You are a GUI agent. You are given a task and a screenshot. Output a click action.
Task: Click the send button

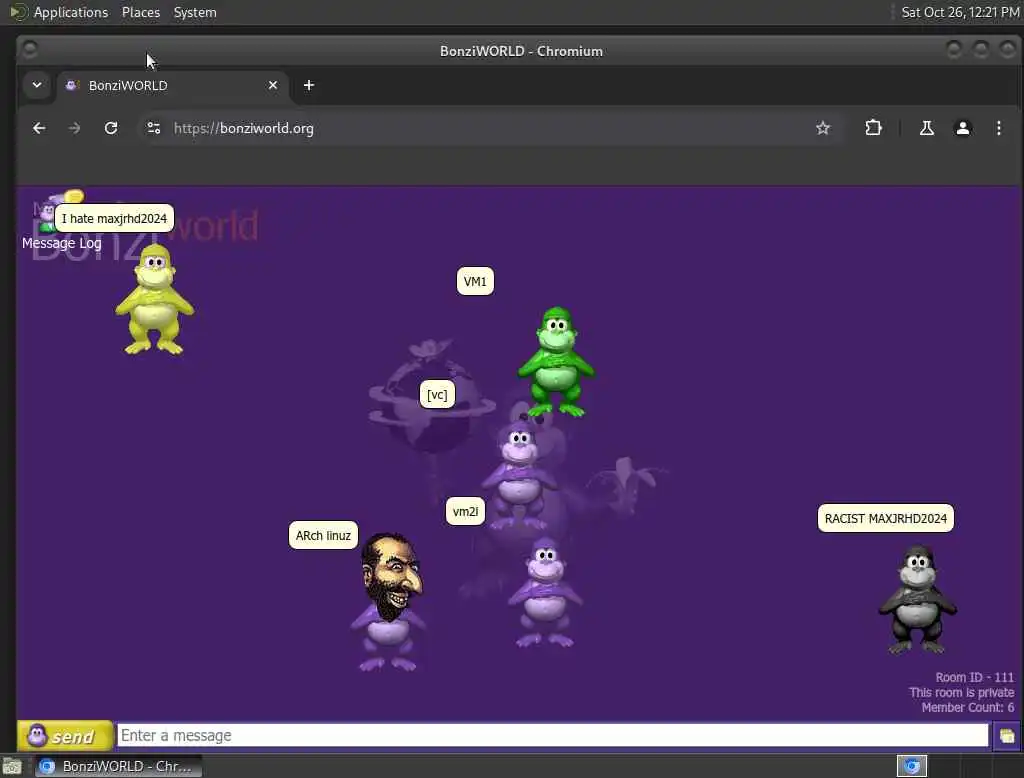[x=64, y=736]
